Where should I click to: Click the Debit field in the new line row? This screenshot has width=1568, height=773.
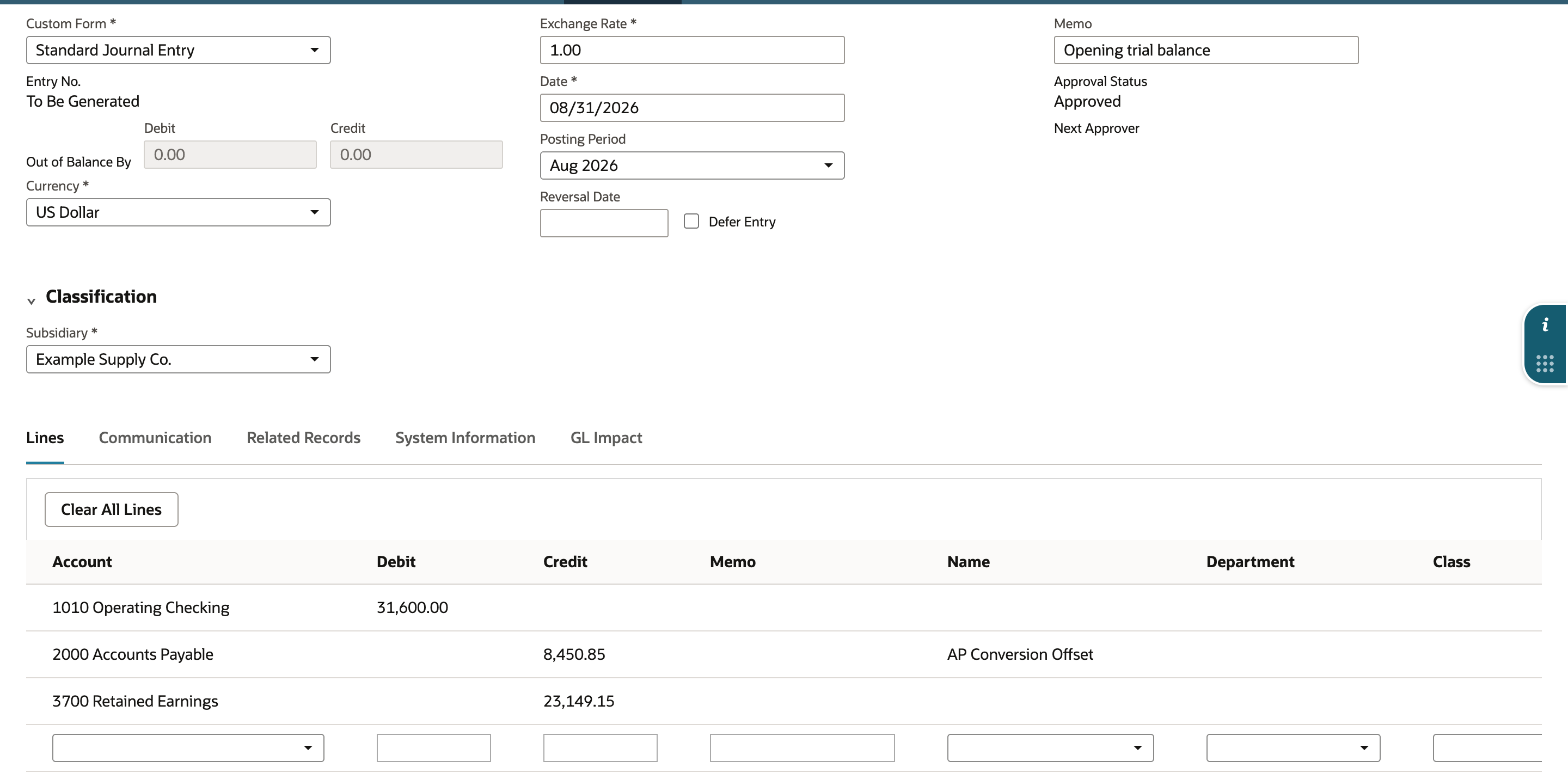pos(433,747)
